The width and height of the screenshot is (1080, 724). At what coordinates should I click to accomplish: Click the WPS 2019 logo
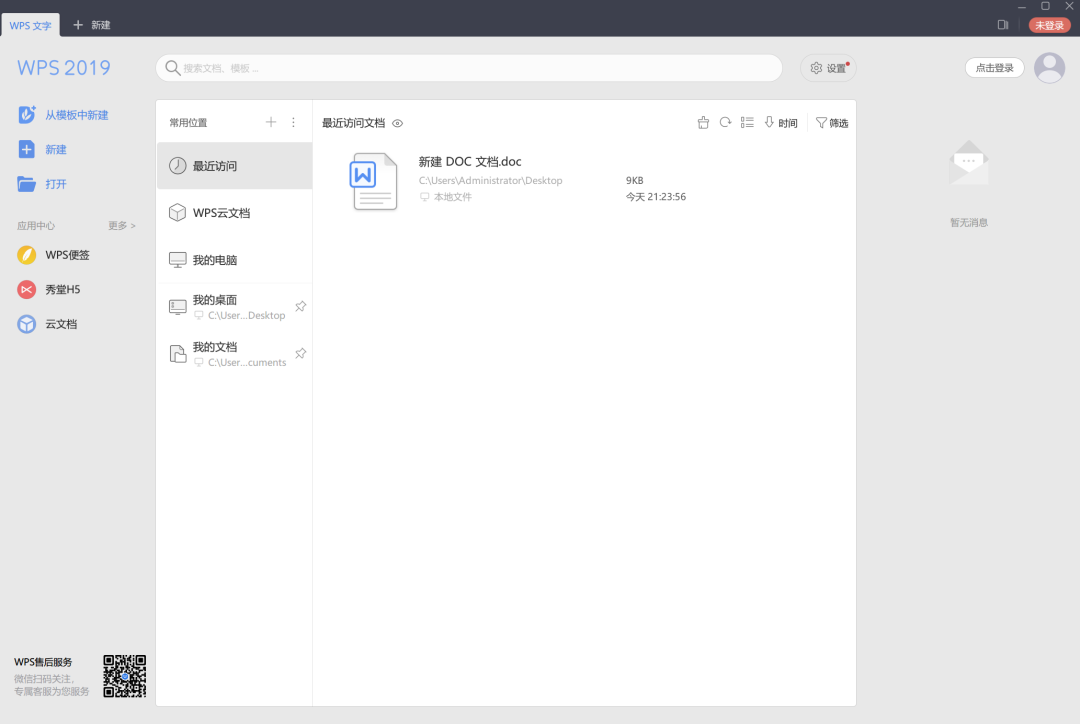pos(63,68)
